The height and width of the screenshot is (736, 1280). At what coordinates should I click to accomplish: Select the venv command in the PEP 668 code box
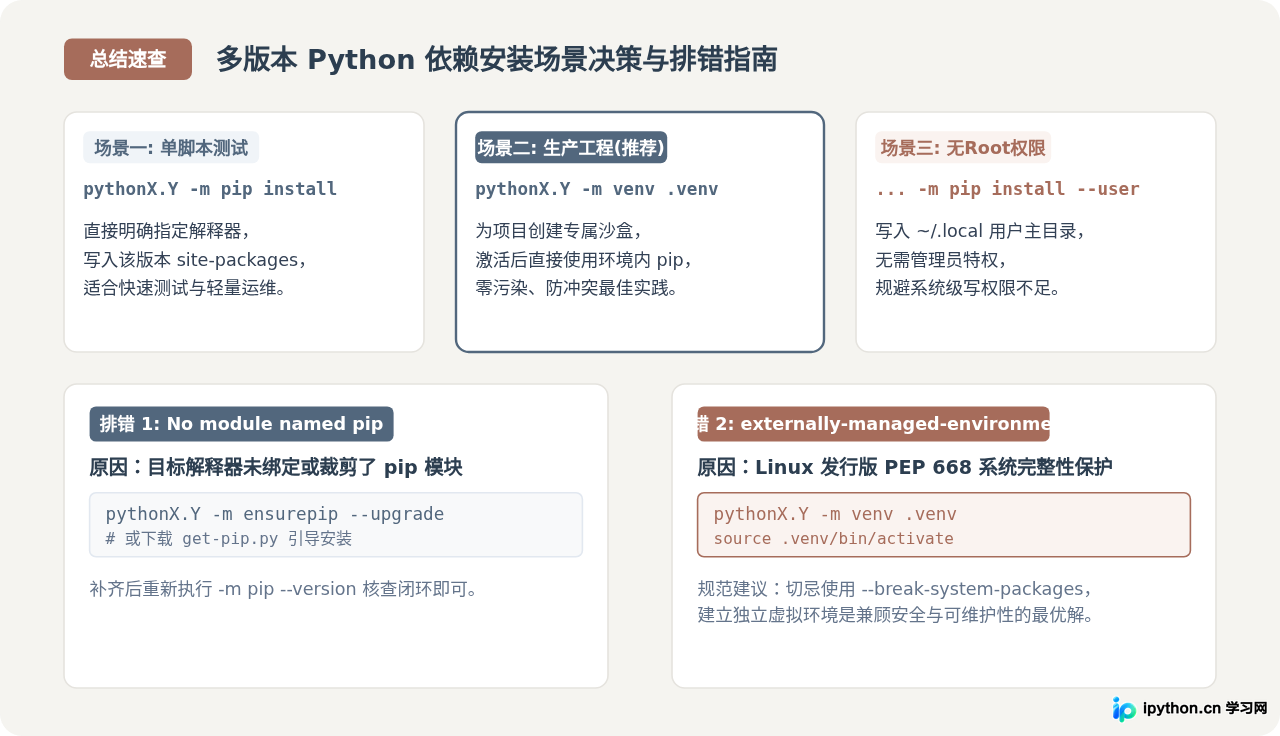(x=835, y=514)
